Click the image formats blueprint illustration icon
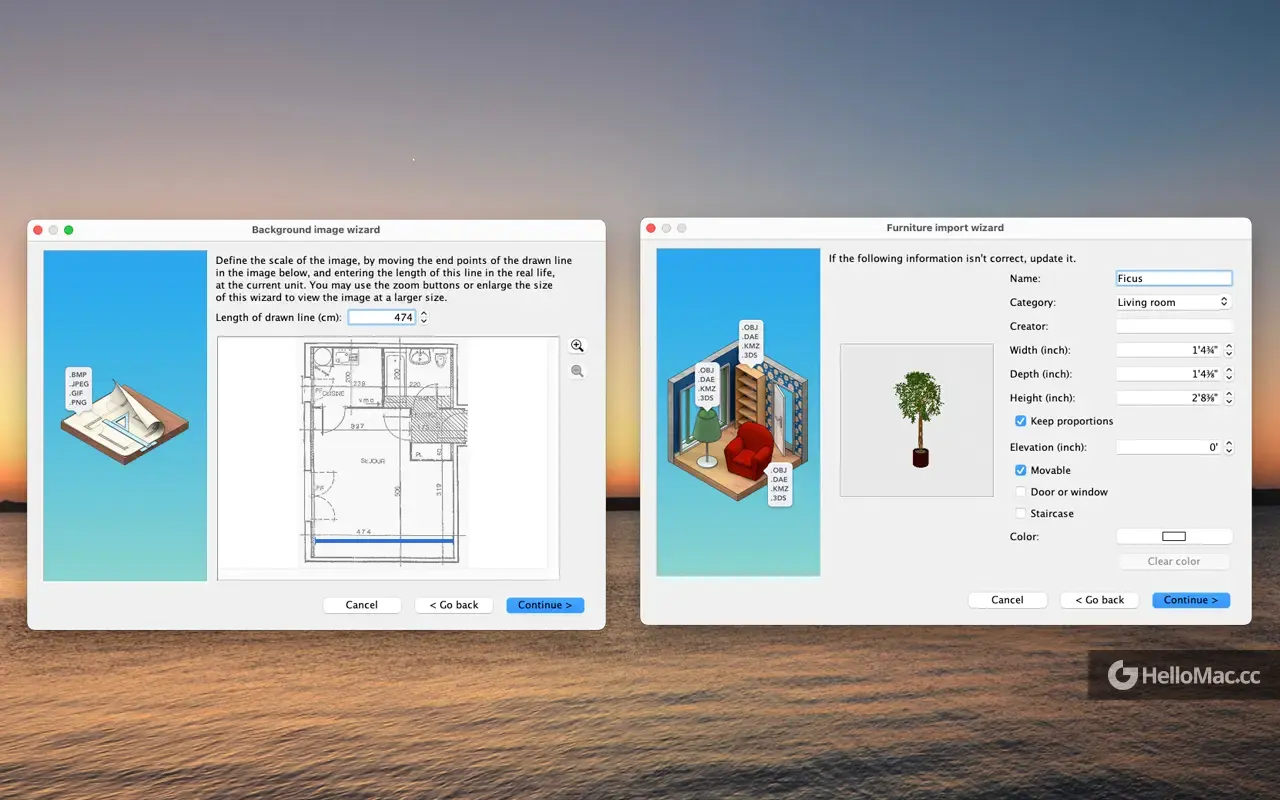 pos(125,416)
